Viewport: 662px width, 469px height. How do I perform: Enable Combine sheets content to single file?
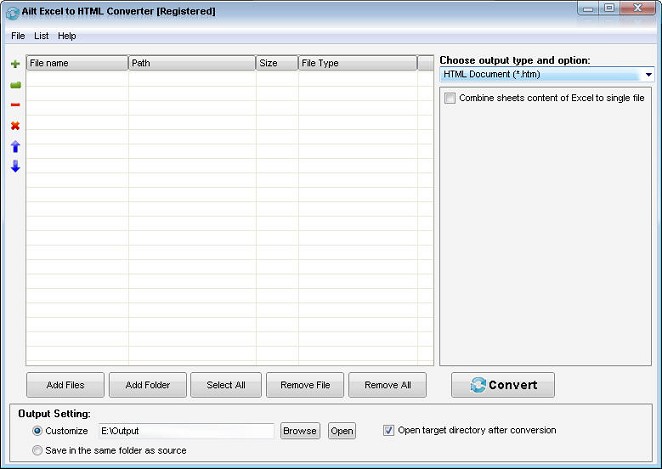tap(450, 98)
